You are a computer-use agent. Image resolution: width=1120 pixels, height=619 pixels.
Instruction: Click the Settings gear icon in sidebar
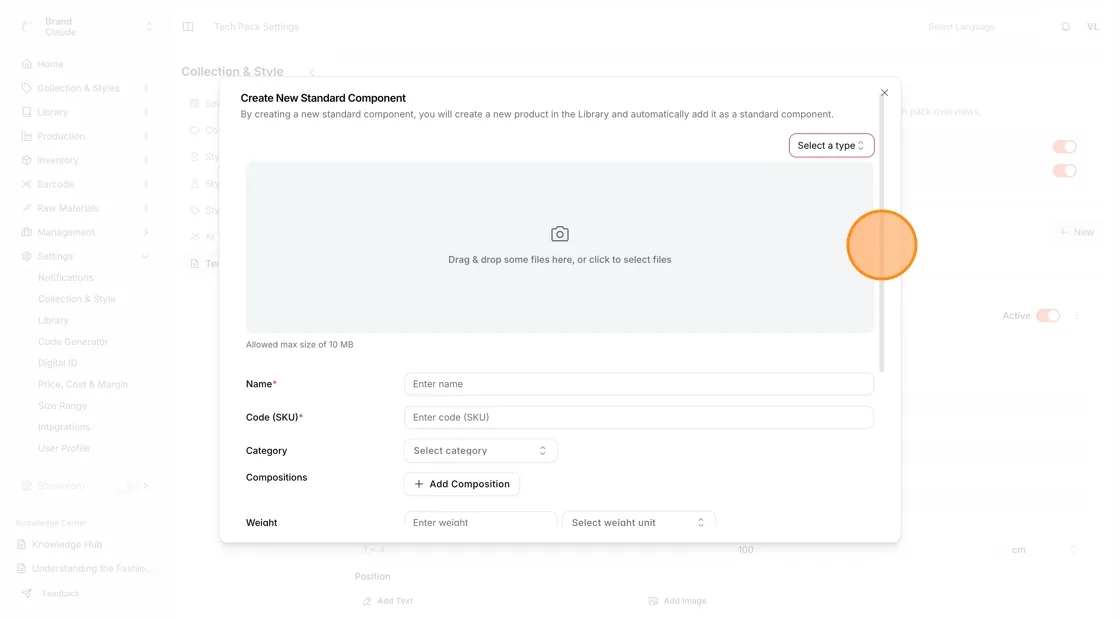coord(26,256)
